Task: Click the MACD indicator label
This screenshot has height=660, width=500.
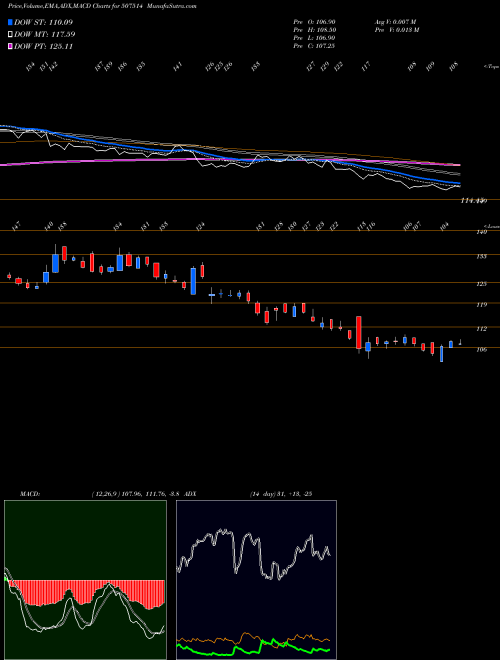Action: point(29,494)
